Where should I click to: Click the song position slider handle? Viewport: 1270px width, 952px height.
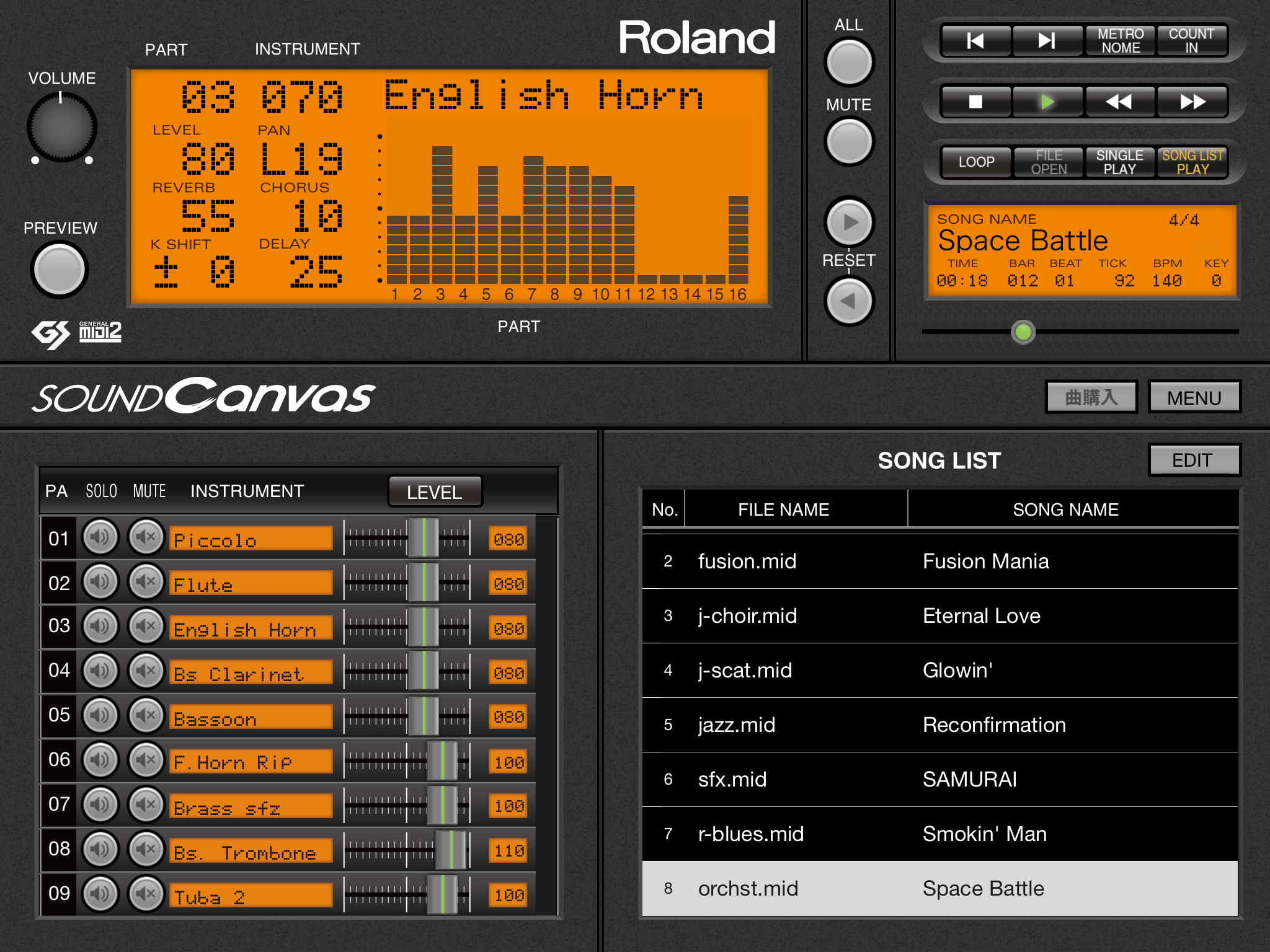point(1023,332)
